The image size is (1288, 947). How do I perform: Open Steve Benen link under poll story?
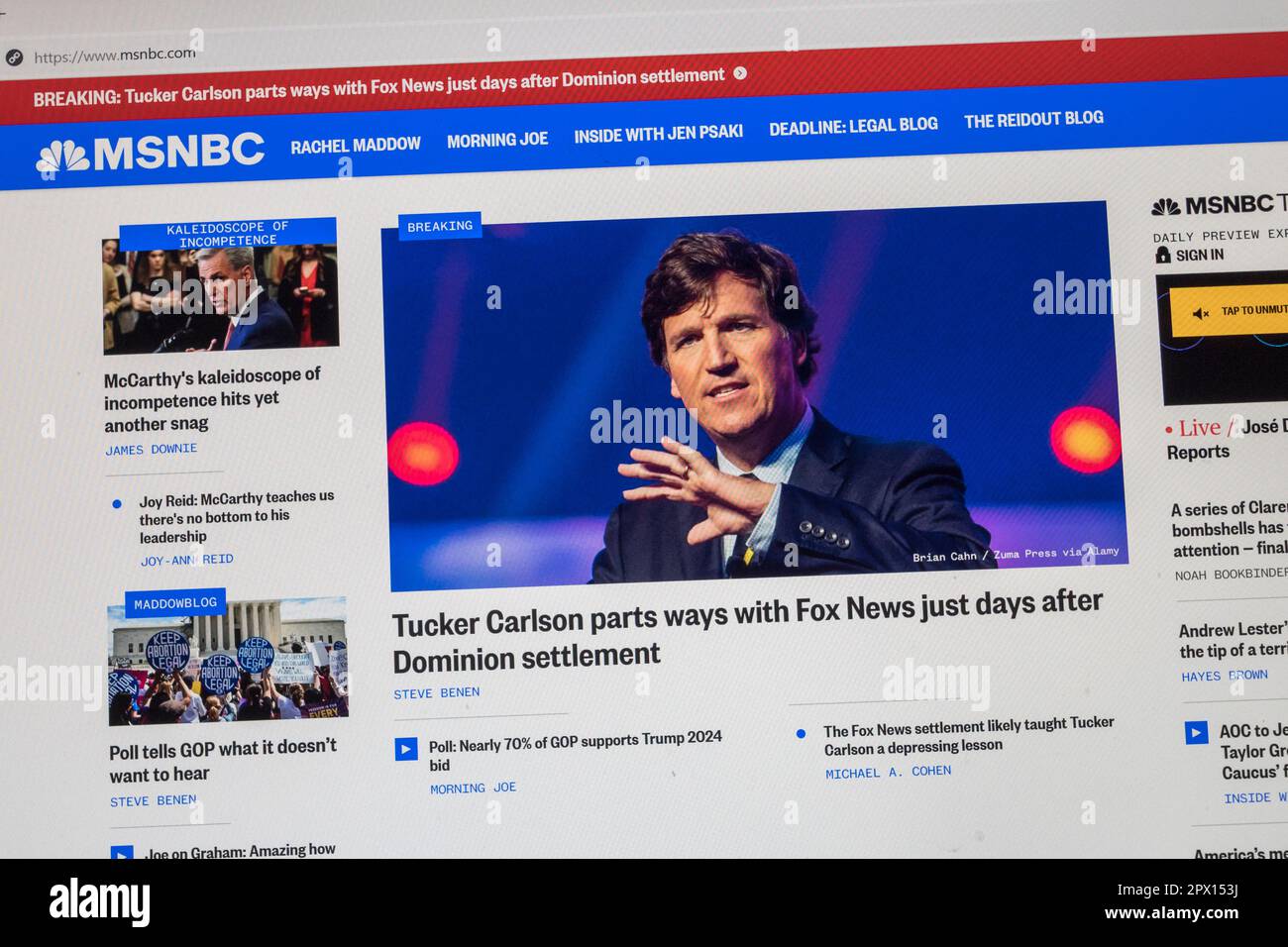coord(153,800)
